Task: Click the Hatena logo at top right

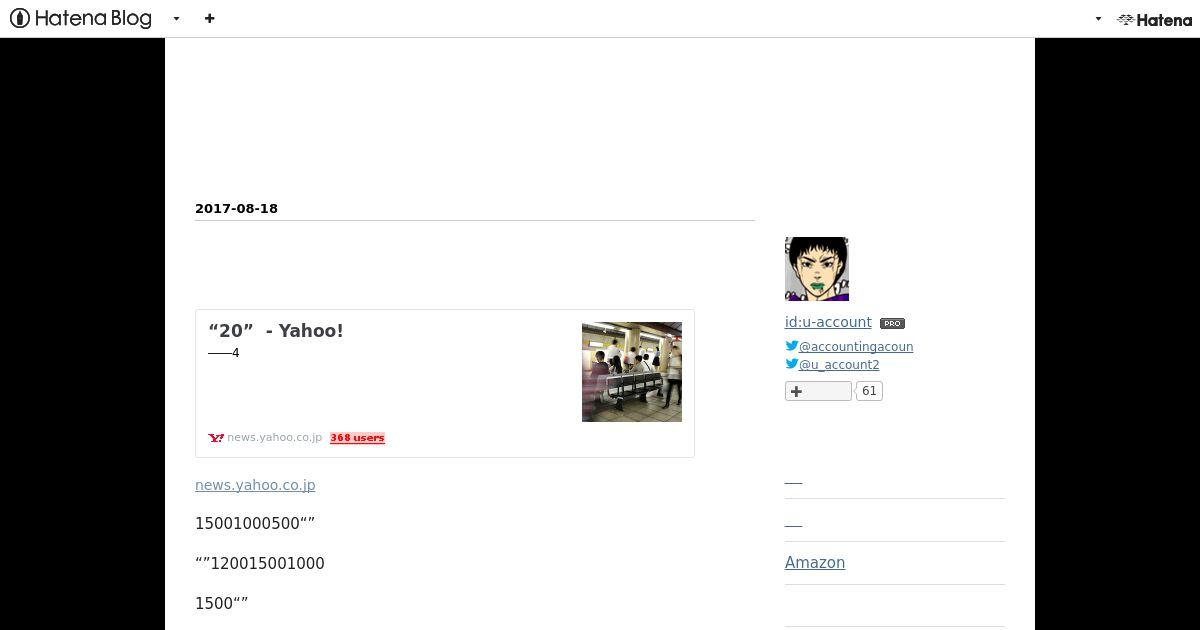Action: point(1155,19)
